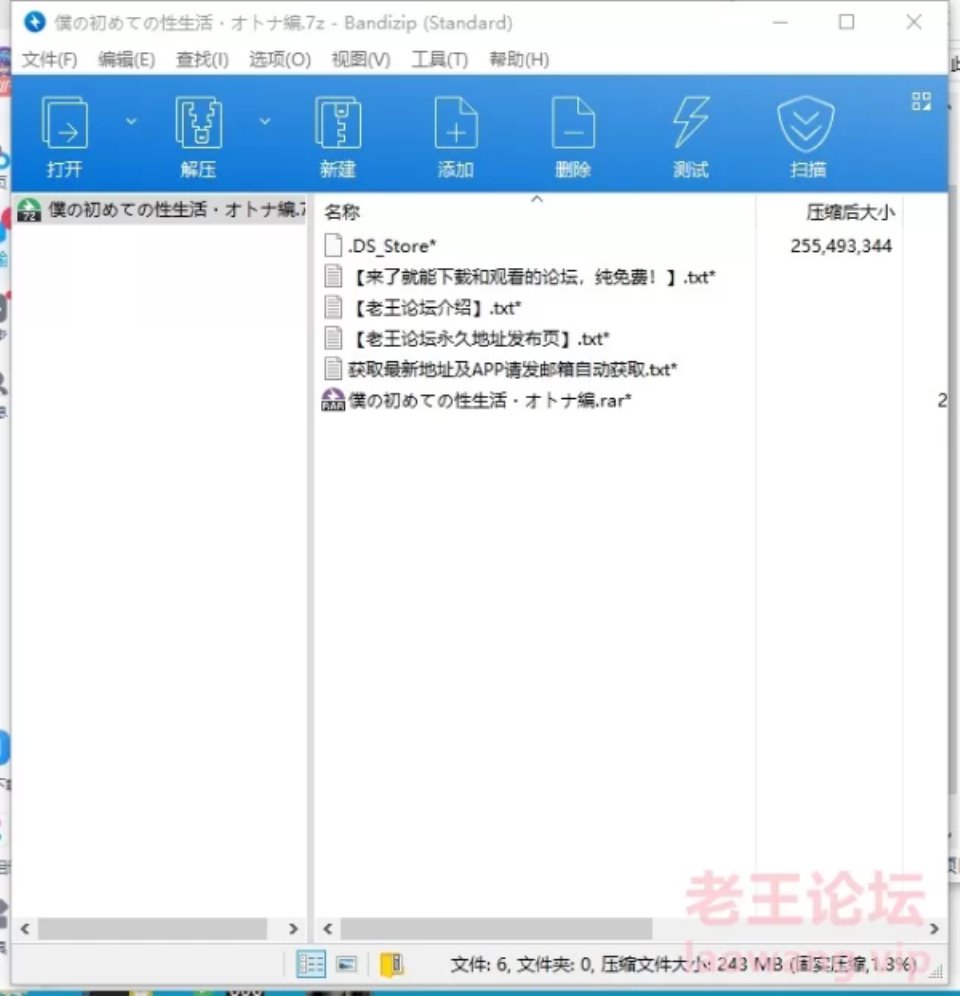960x996 pixels.
Task: Sort by the 压缩后大小 column header
Action: coord(850,212)
